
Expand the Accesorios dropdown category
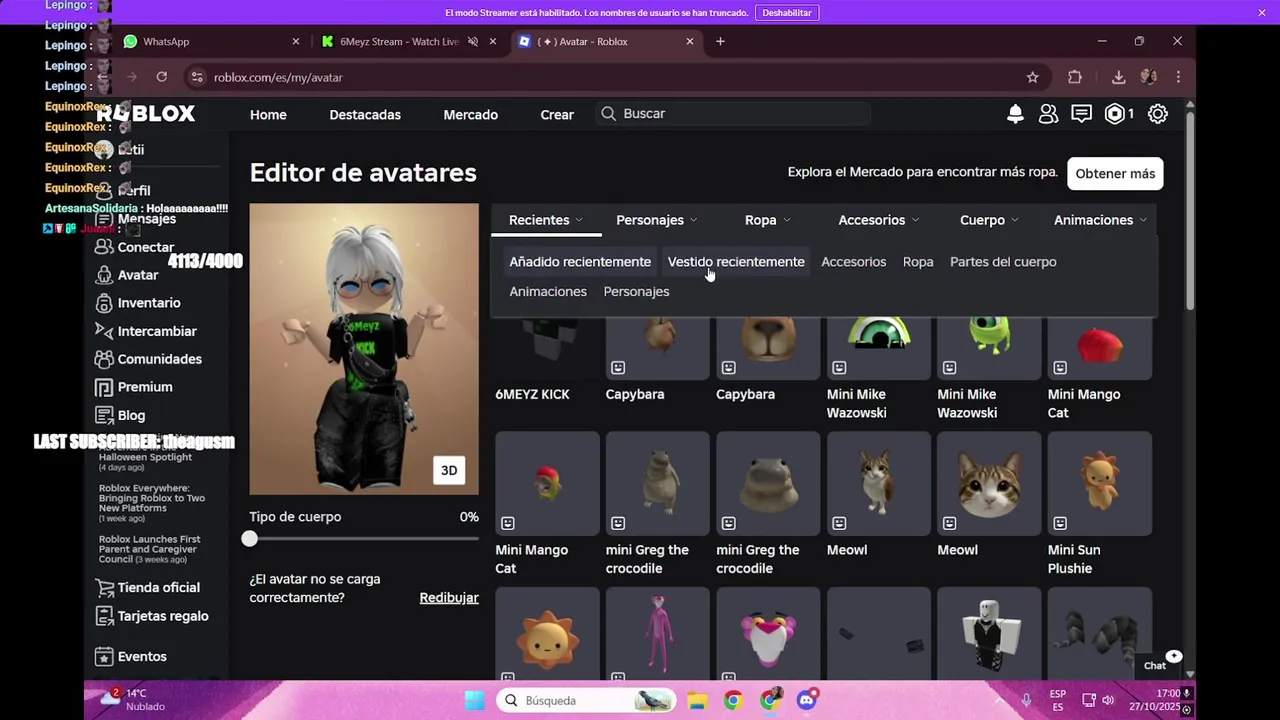pyautogui.click(x=879, y=220)
